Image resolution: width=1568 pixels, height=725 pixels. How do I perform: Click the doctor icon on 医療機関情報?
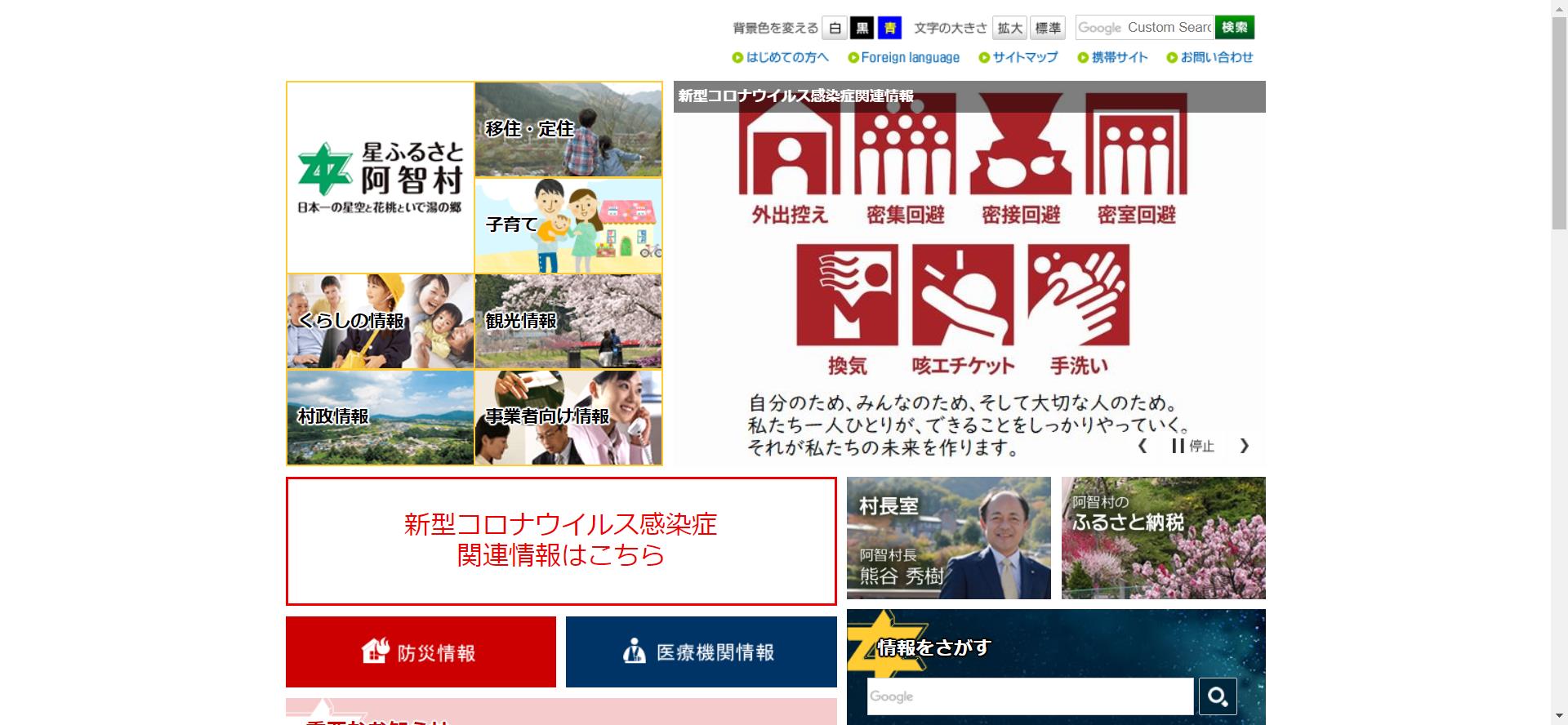(635, 651)
